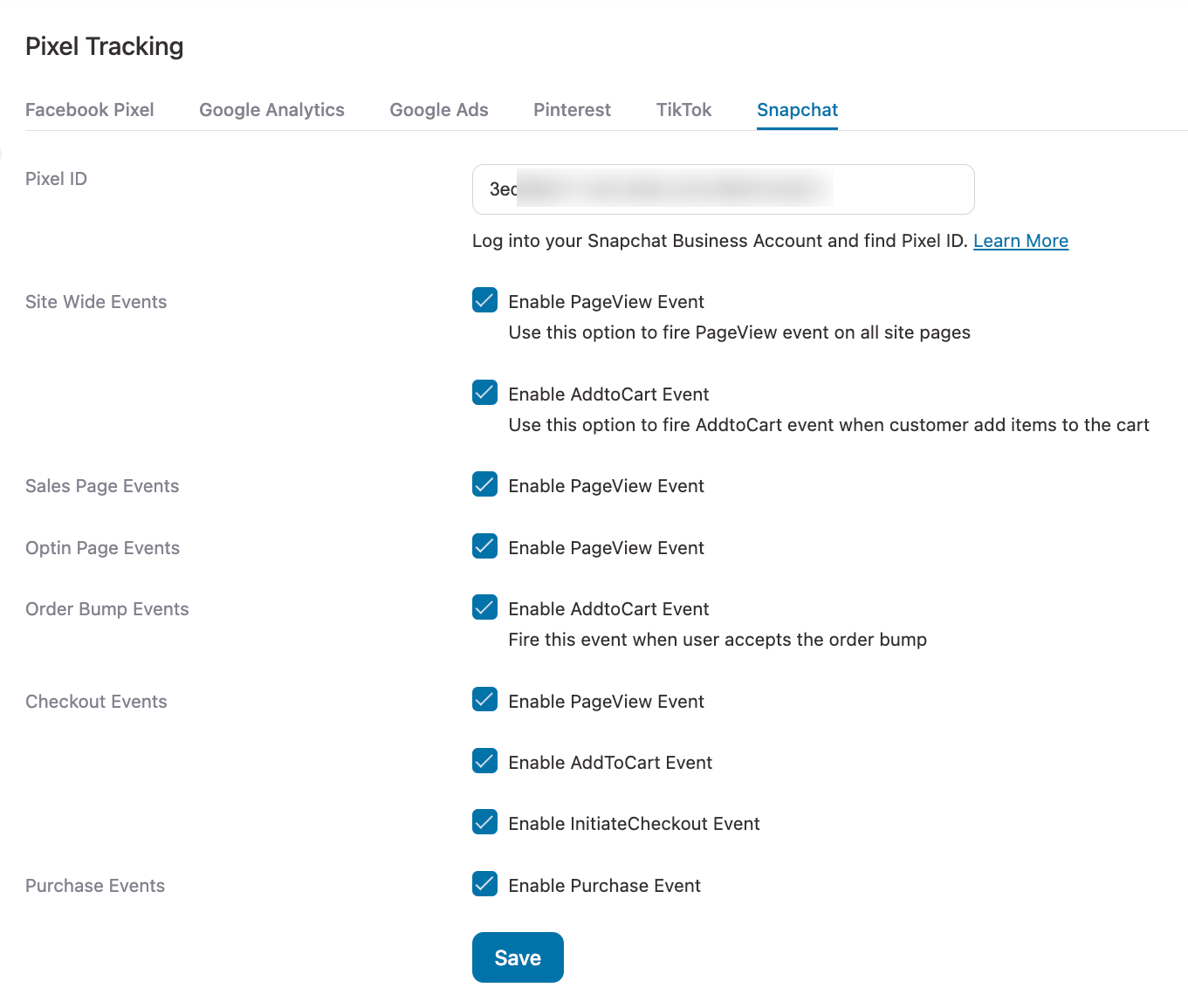The width and height of the screenshot is (1188, 1008).
Task: Open the TikTok tab
Action: point(683,110)
